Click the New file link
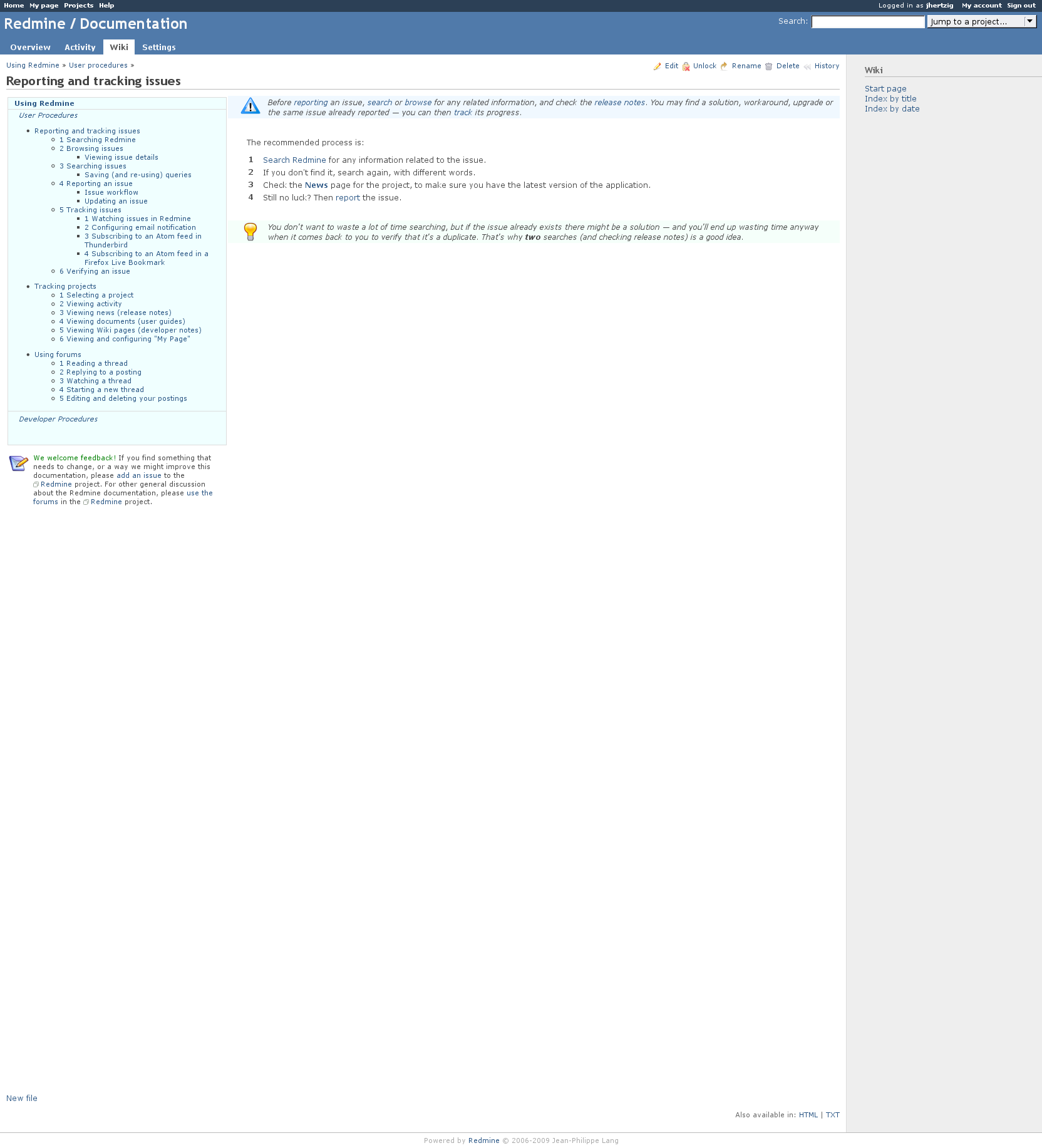 (x=22, y=1099)
